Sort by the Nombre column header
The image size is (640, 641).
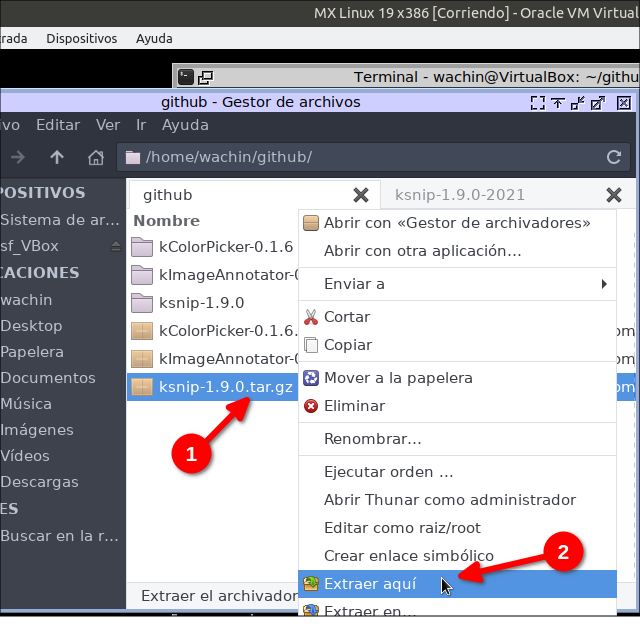[167, 221]
